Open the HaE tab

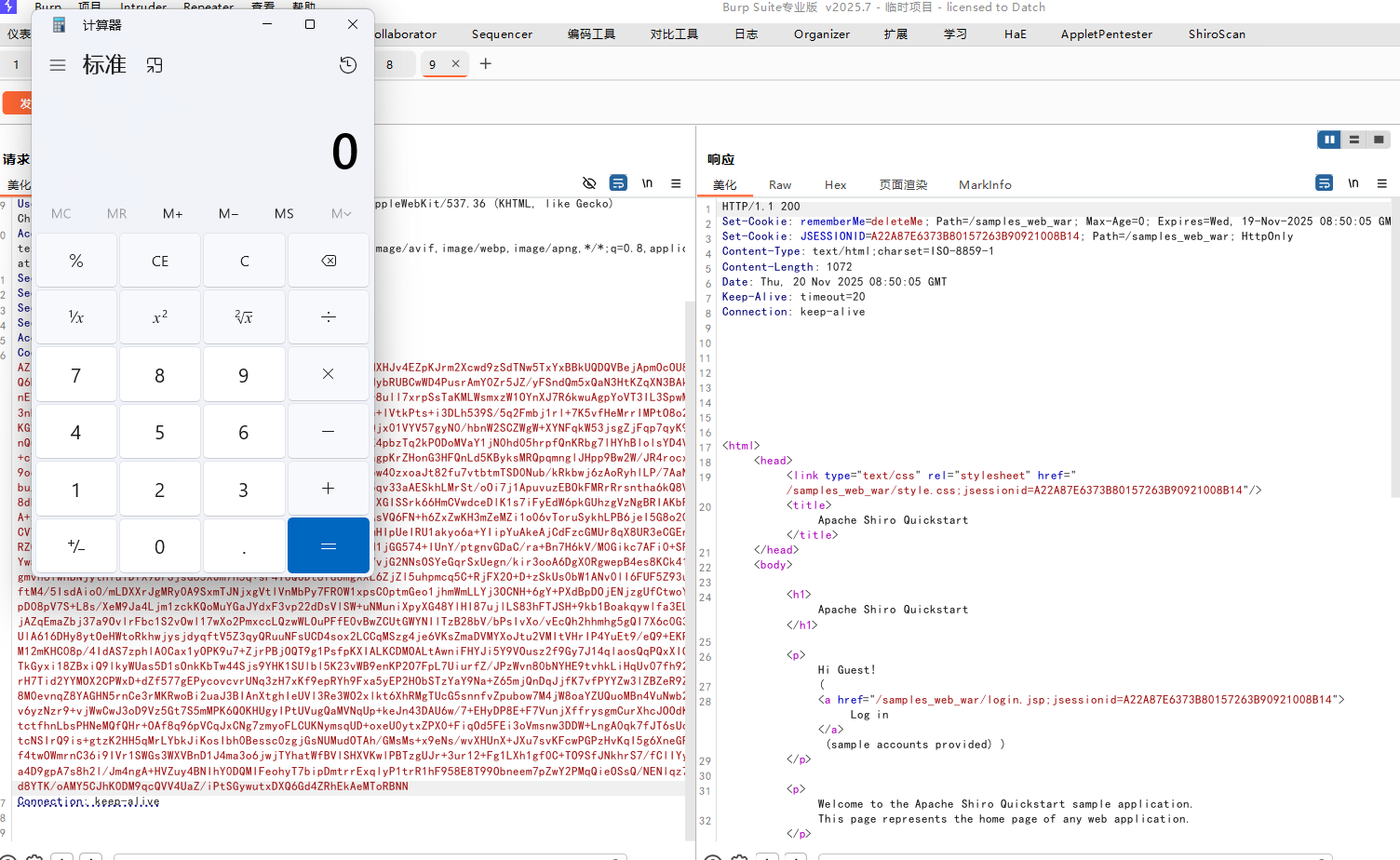point(1015,34)
